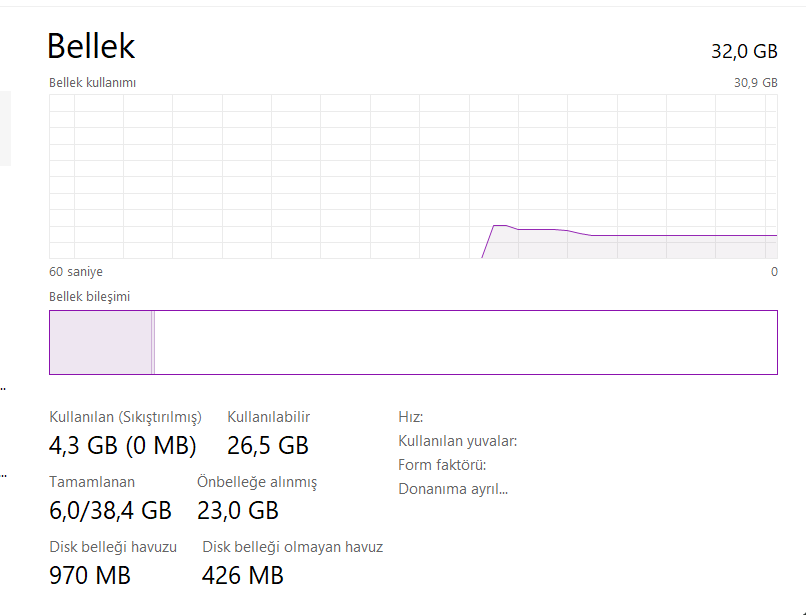
Task: Click the memory usage line graph
Action: pyautogui.click(x=413, y=177)
